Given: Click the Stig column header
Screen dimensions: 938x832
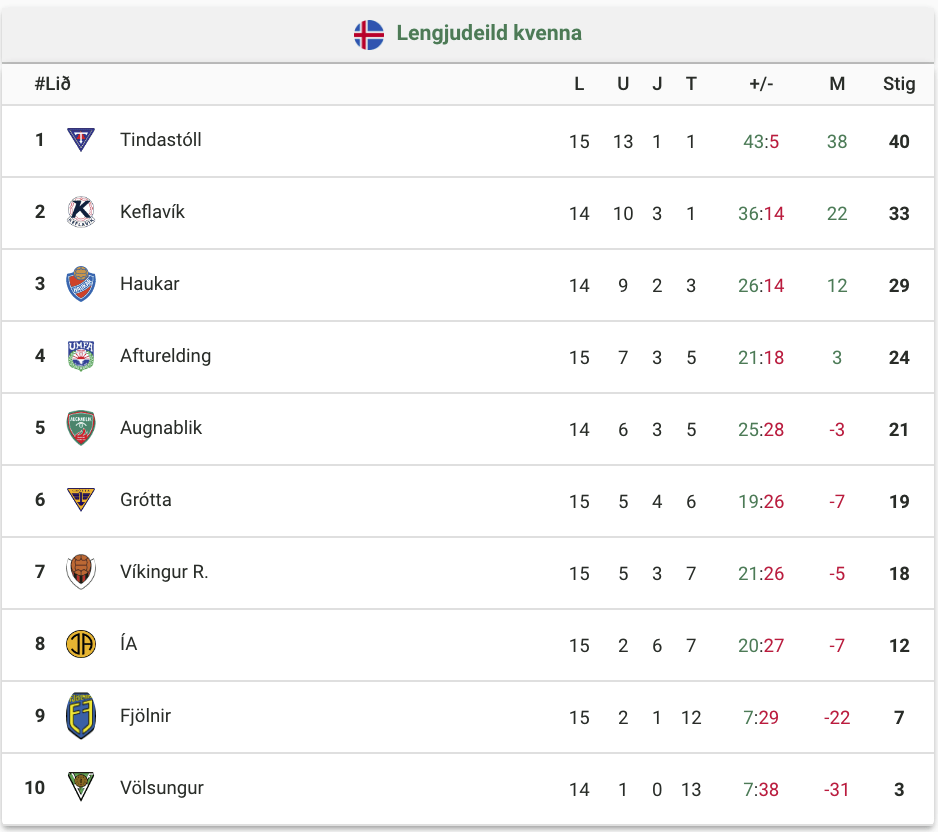Looking at the screenshot, I should coord(899,84).
